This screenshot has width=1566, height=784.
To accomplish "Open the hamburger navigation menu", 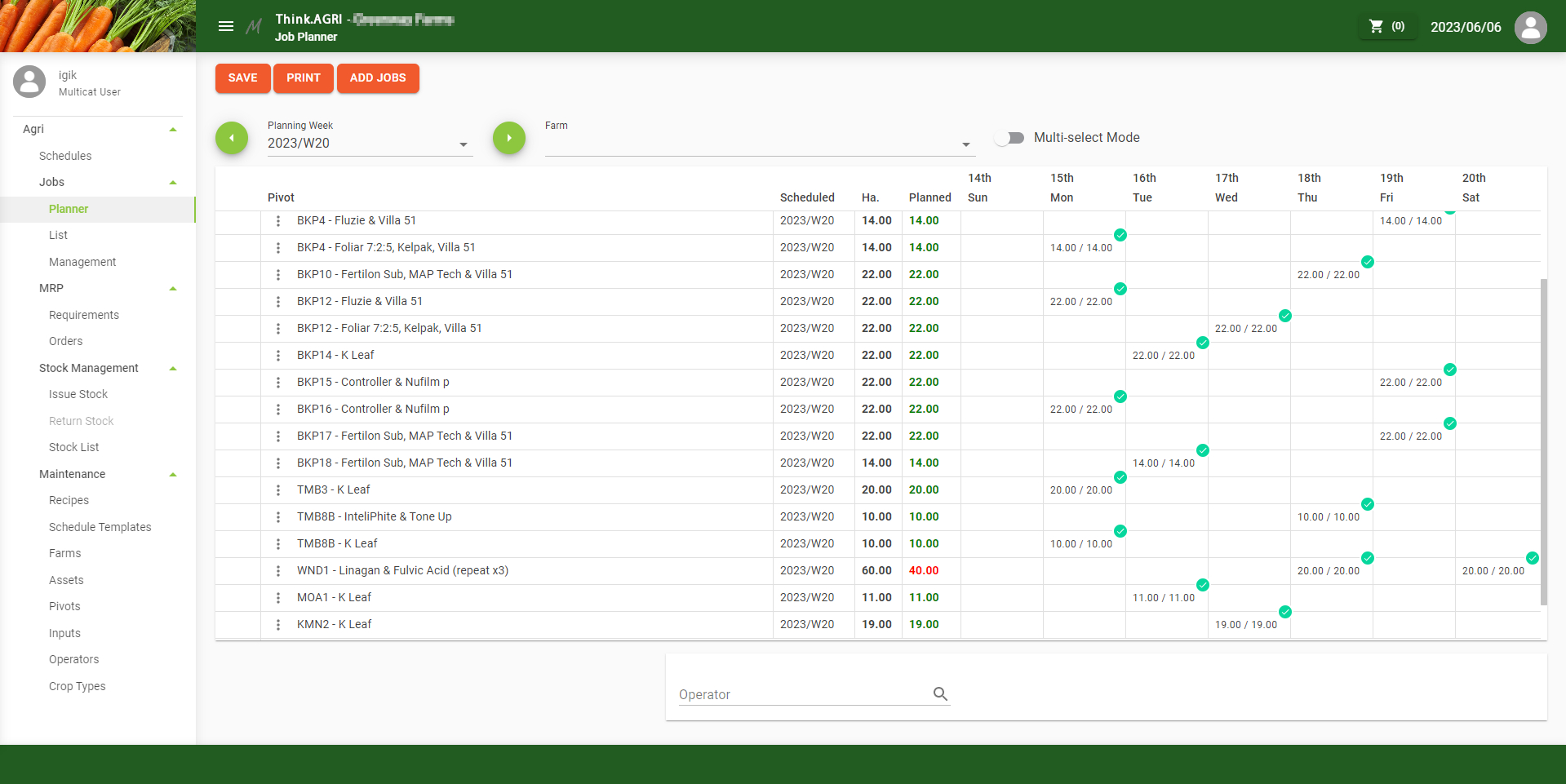I will click(x=226, y=26).
